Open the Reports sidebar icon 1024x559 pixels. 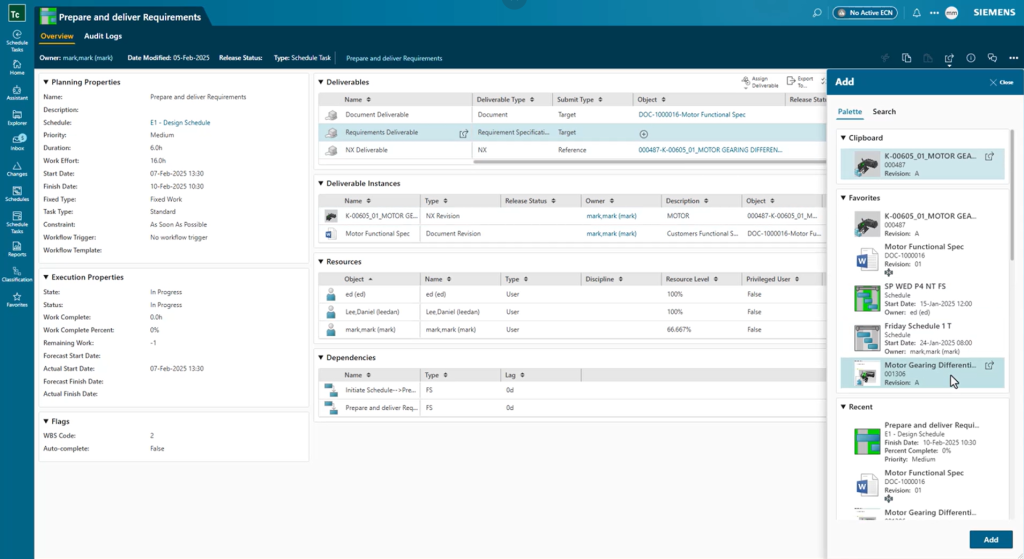click(x=17, y=249)
